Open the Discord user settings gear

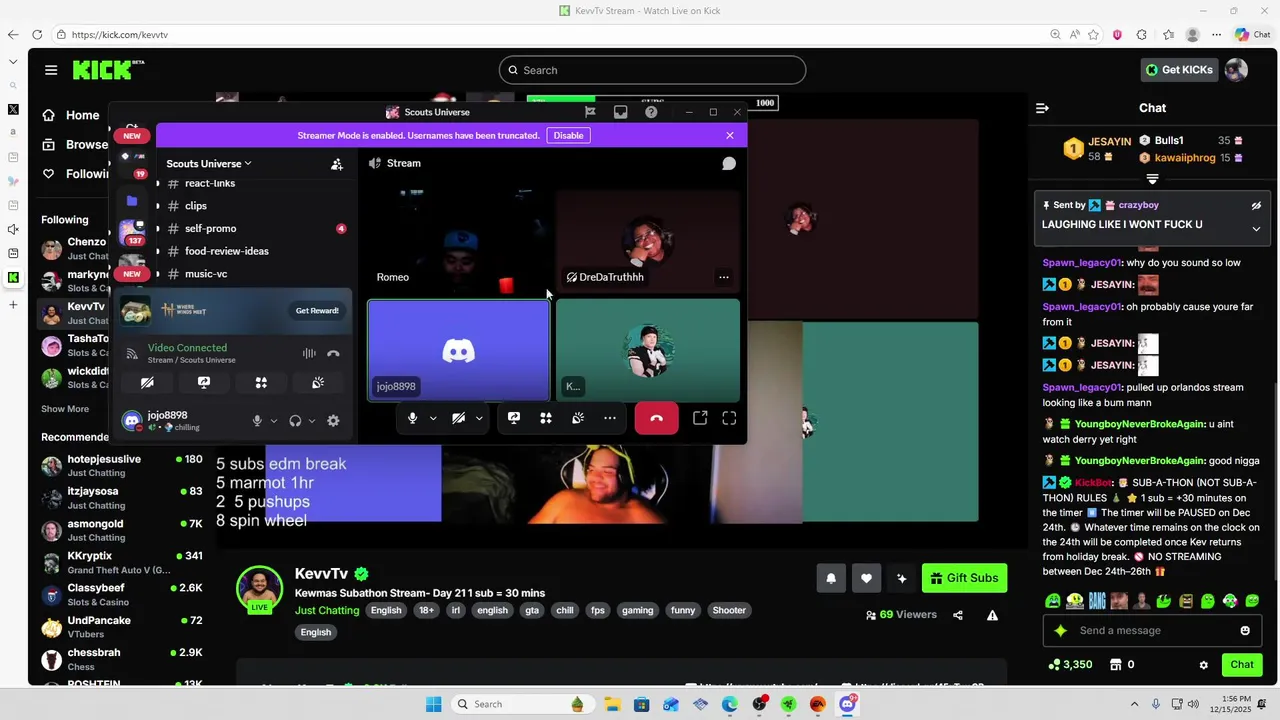click(x=333, y=421)
